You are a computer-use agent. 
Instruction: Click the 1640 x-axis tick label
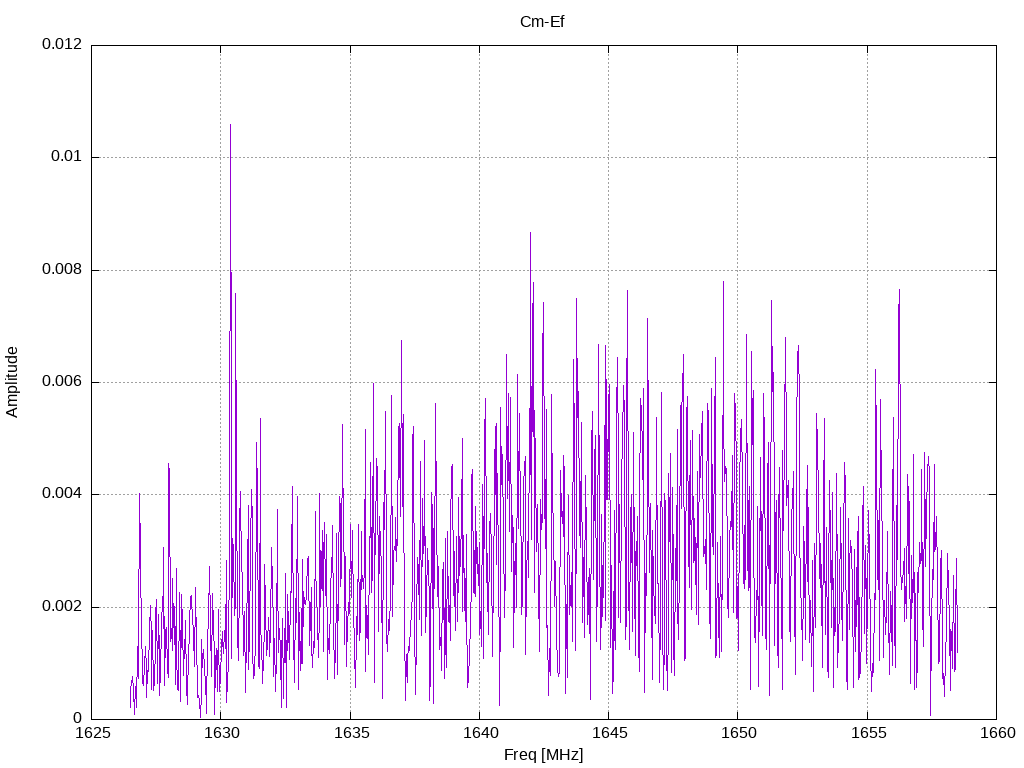(x=480, y=733)
